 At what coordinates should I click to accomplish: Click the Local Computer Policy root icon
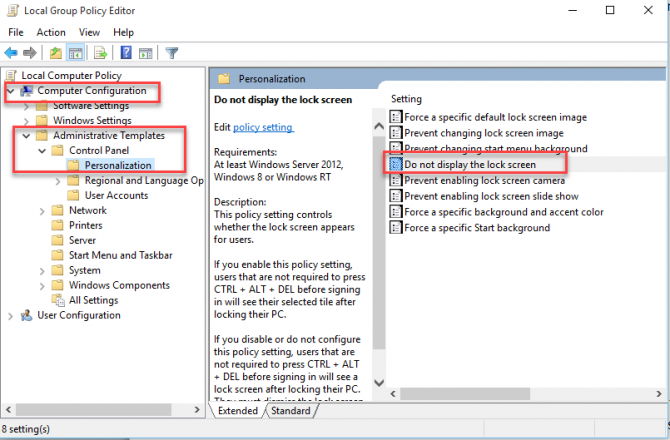click(x=11, y=76)
